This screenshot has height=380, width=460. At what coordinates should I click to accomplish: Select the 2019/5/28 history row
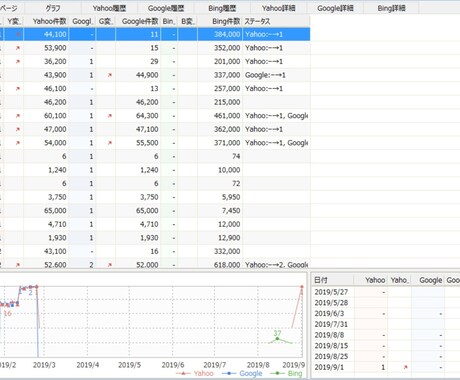point(386,303)
